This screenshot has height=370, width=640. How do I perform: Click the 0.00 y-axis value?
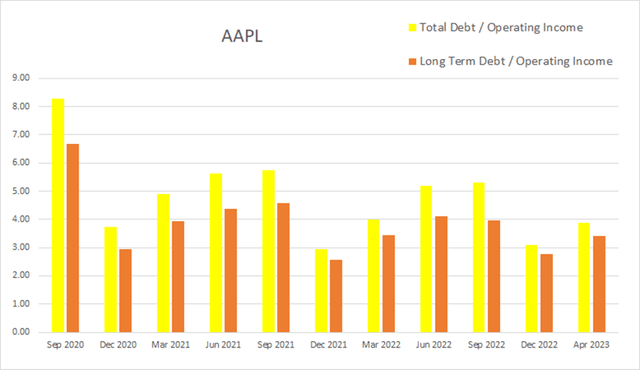click(x=21, y=332)
